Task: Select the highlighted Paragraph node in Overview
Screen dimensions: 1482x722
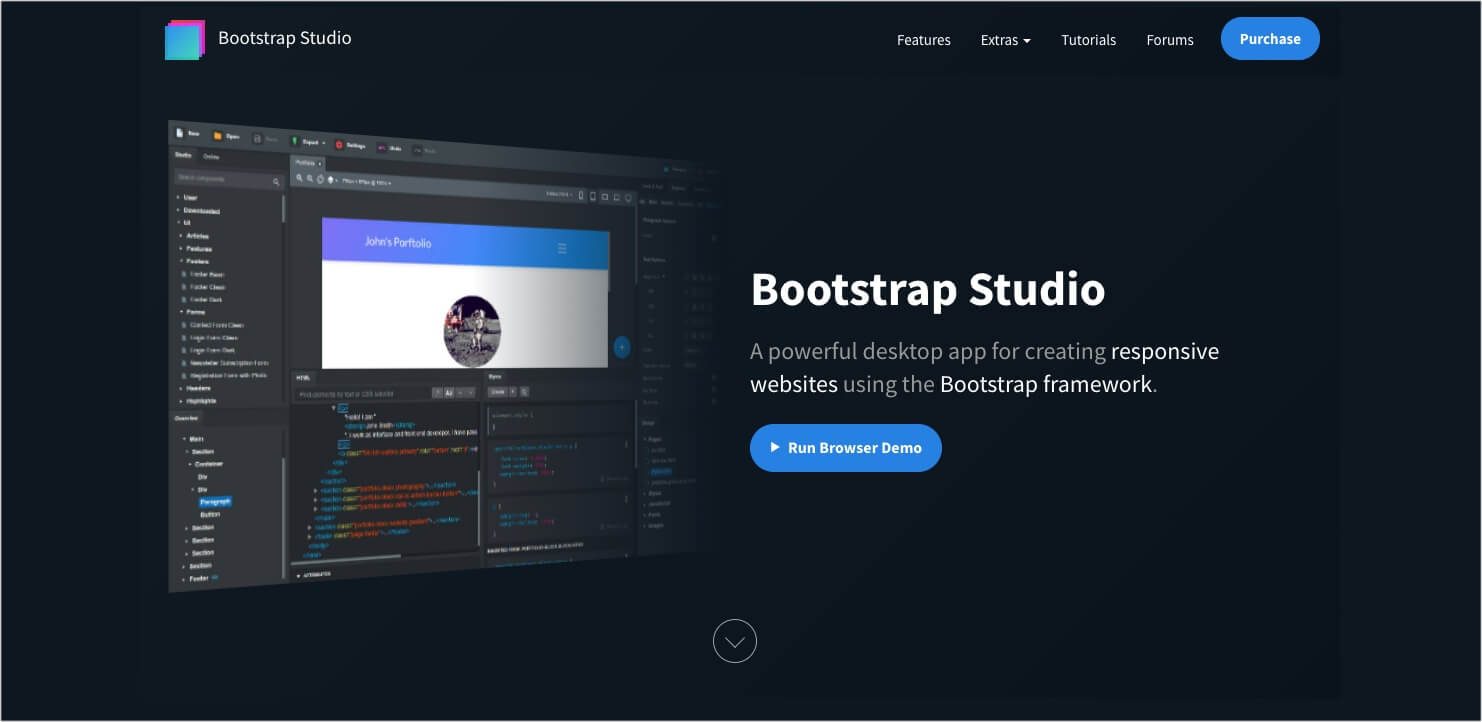Action: click(215, 501)
